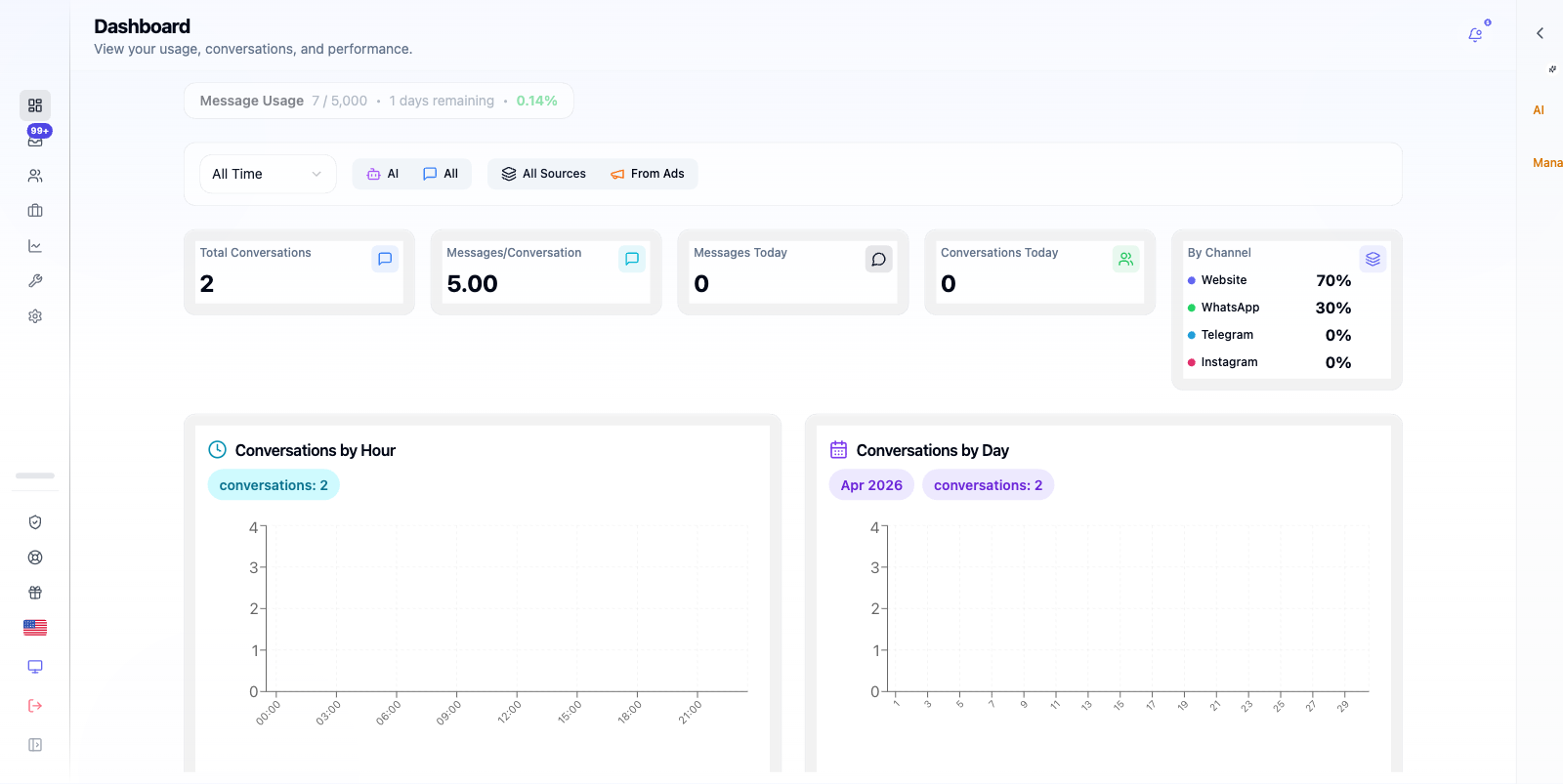
Task: Click the chat icon on Messages/Conversation card
Action: pos(632,259)
